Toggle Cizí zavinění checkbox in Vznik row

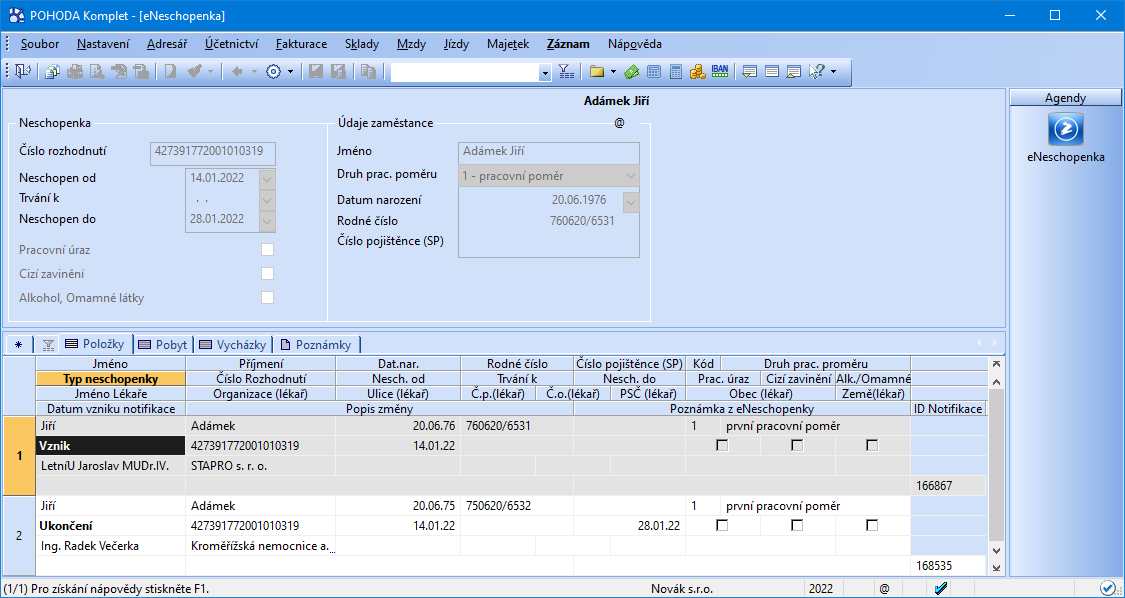point(797,446)
